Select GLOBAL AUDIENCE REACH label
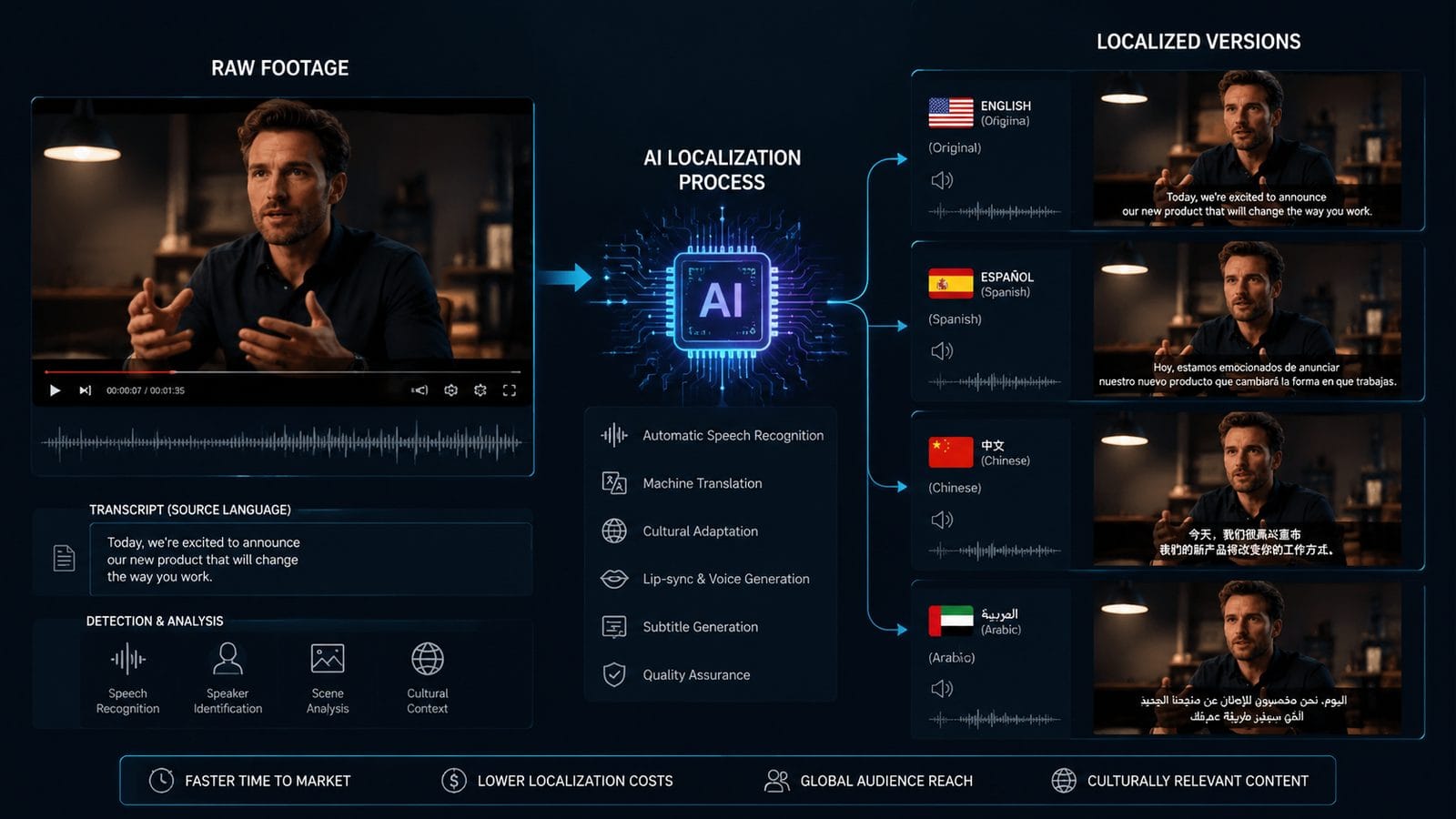Screen dimensions: 1456x819 886,781
